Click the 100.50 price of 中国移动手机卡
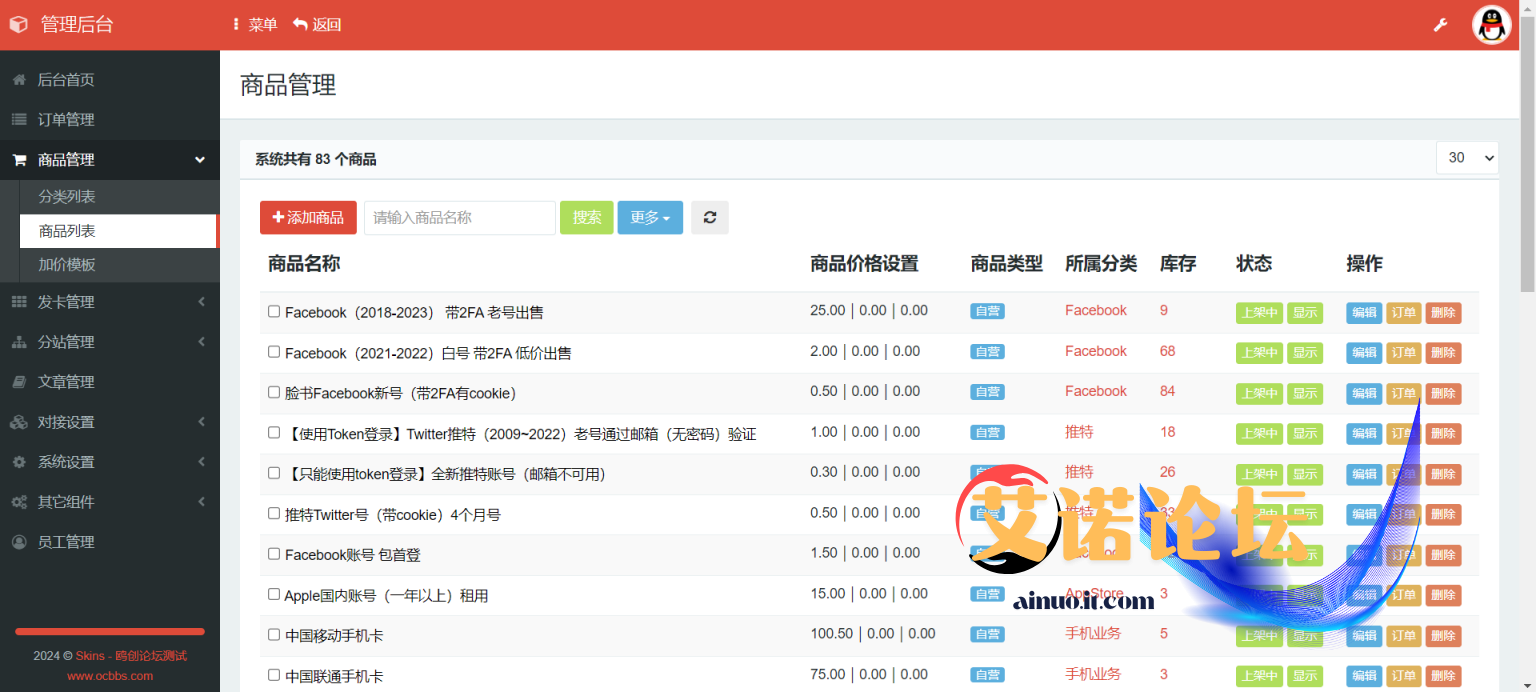This screenshot has height=692, width=1536. click(832, 633)
